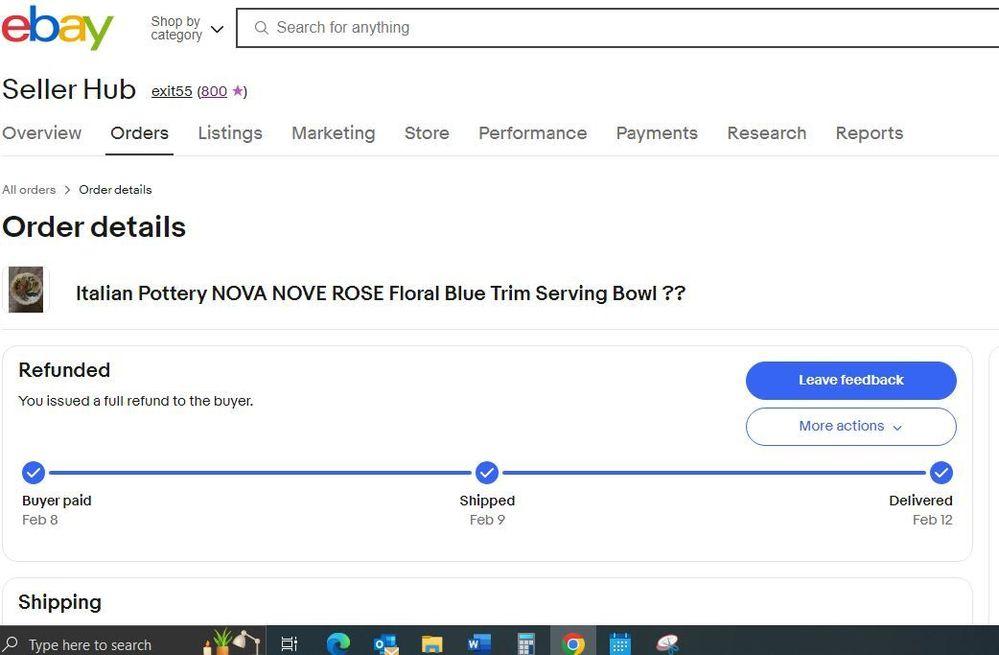Open Calendar app from the taskbar

(620, 644)
